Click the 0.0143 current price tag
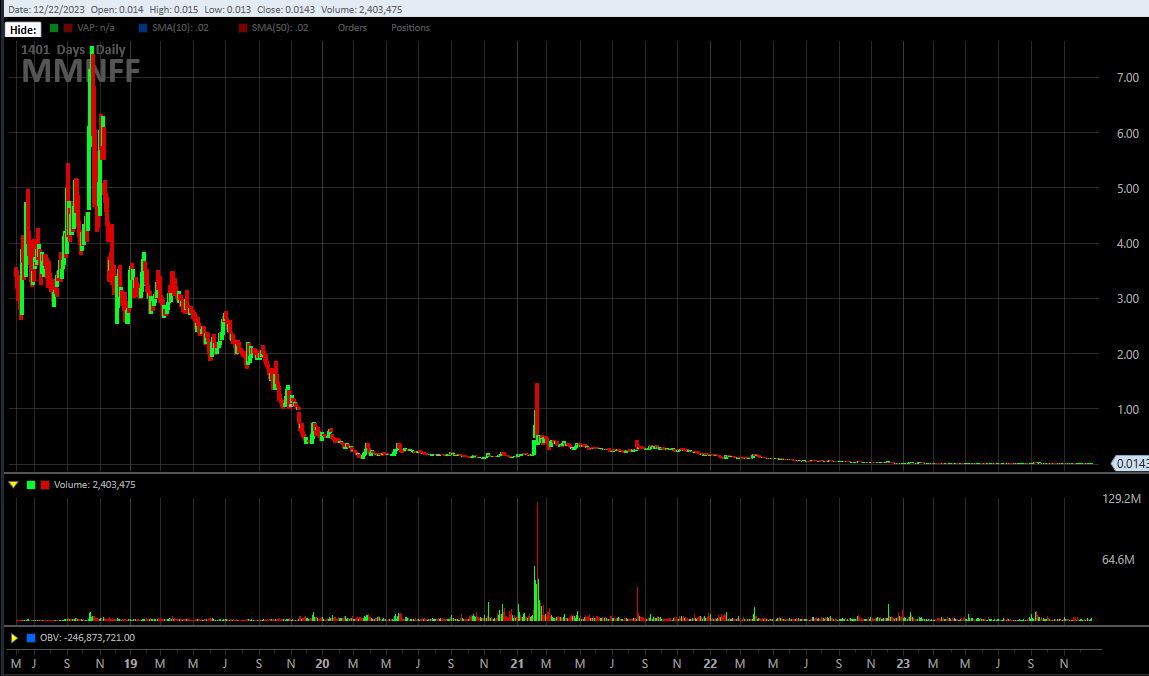Image resolution: width=1149 pixels, height=676 pixels. click(1130, 463)
